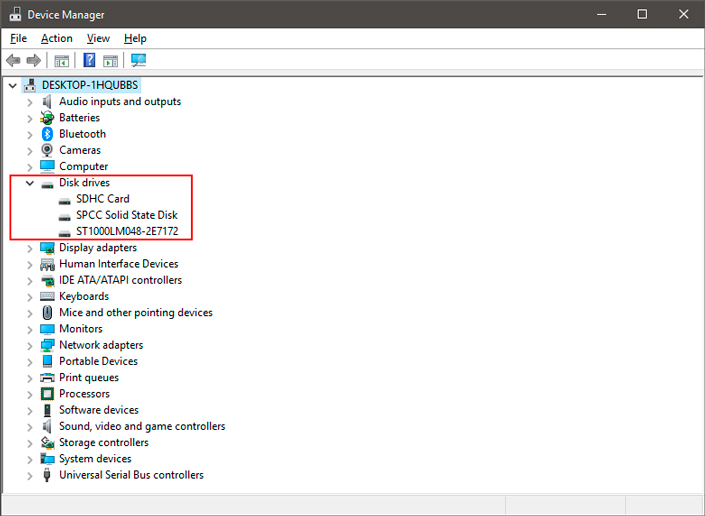Click the Mice and other pointing devices icon
Viewport: 705px width, 516px height.
point(47,312)
